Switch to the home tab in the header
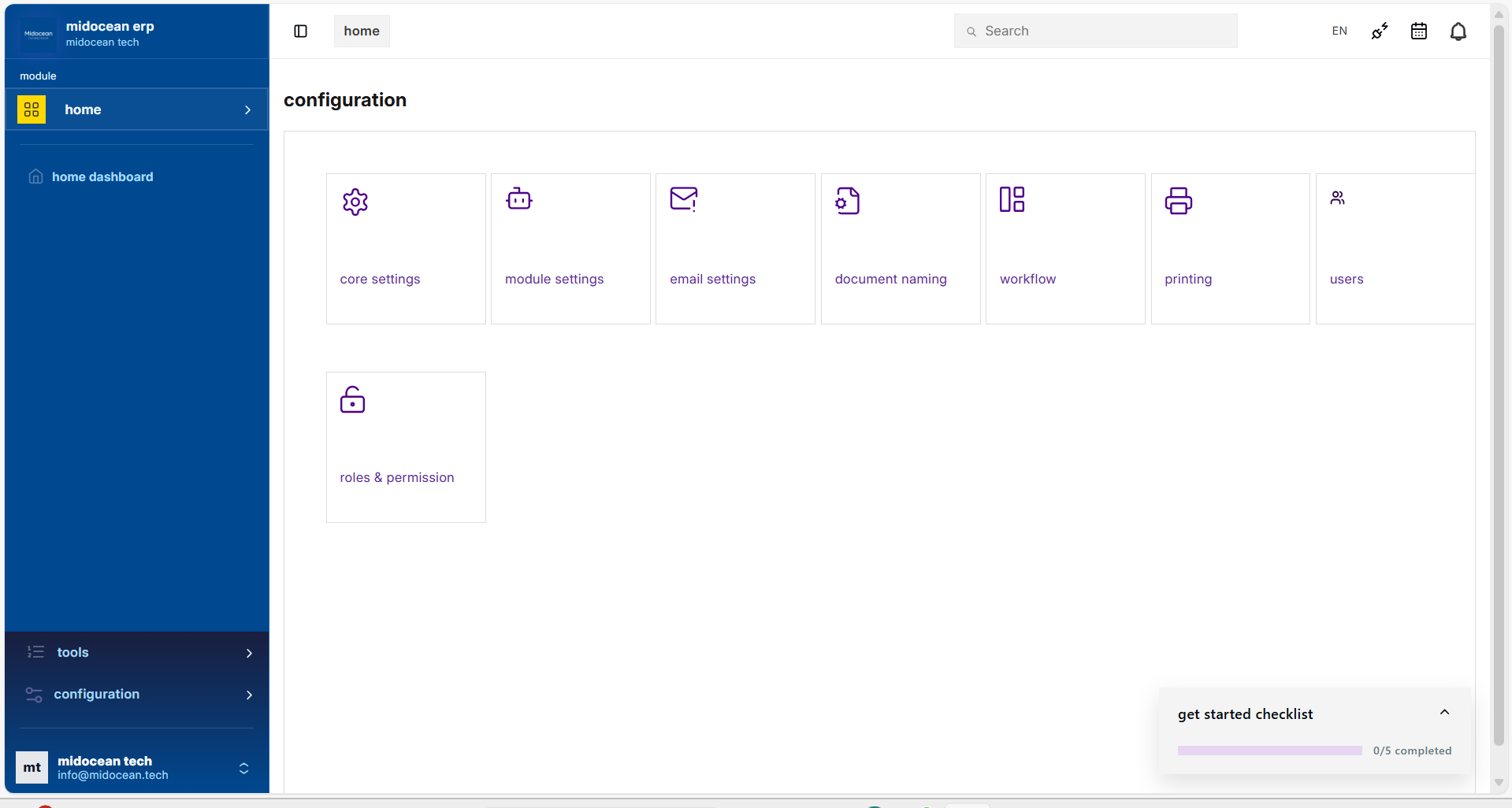This screenshot has width=1512, height=808. tap(361, 31)
